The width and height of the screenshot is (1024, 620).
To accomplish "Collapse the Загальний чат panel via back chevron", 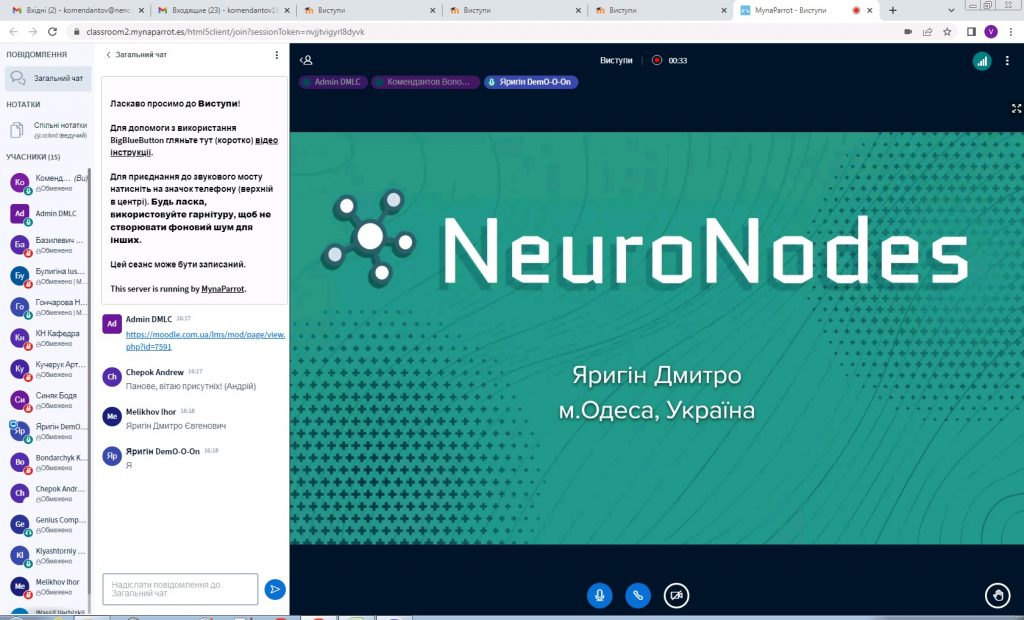I will point(108,55).
